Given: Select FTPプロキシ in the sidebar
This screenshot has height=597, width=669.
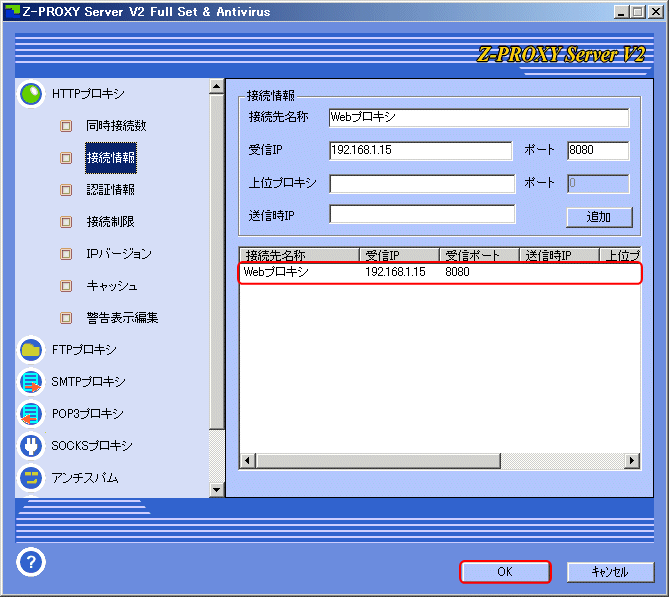Looking at the screenshot, I should (84, 349).
